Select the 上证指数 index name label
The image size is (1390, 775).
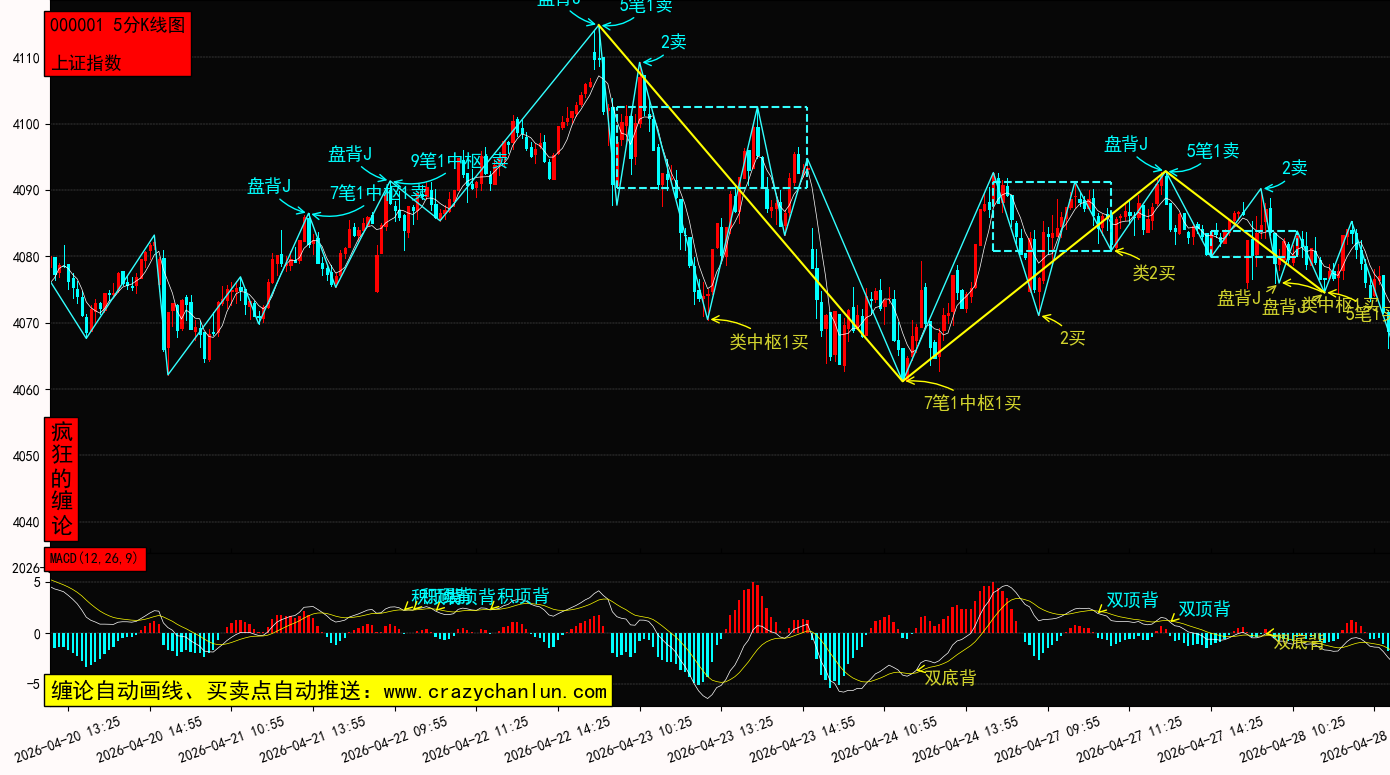86,62
